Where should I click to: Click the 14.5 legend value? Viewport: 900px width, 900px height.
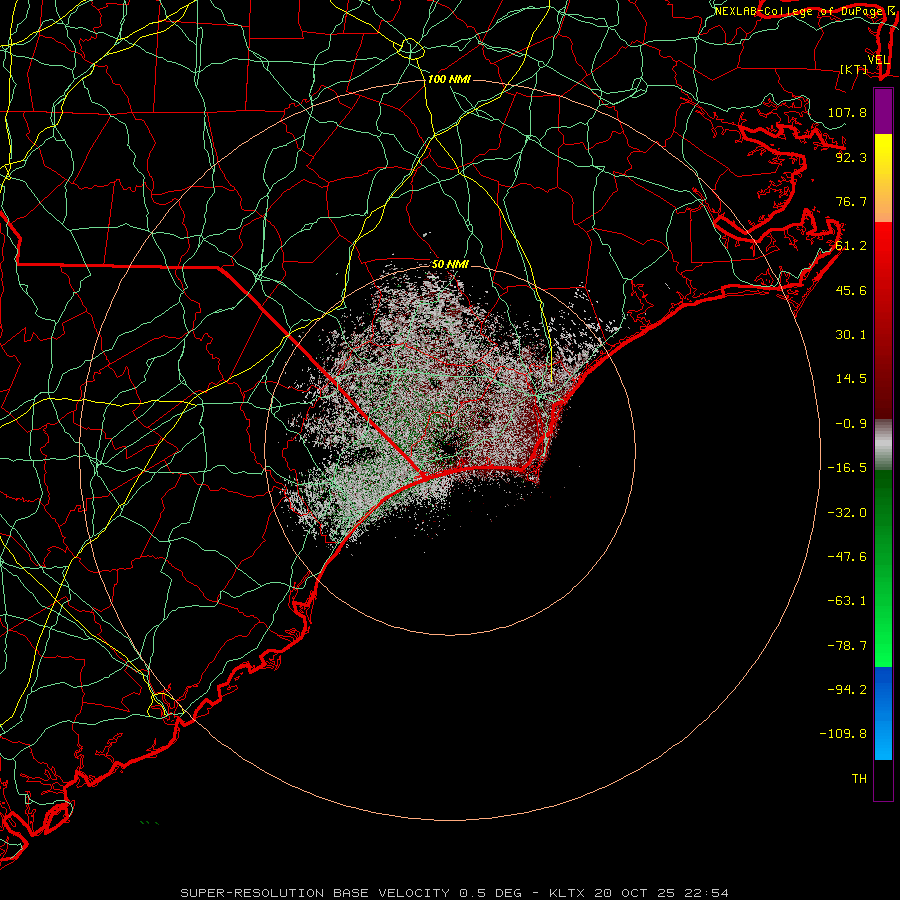851,379
